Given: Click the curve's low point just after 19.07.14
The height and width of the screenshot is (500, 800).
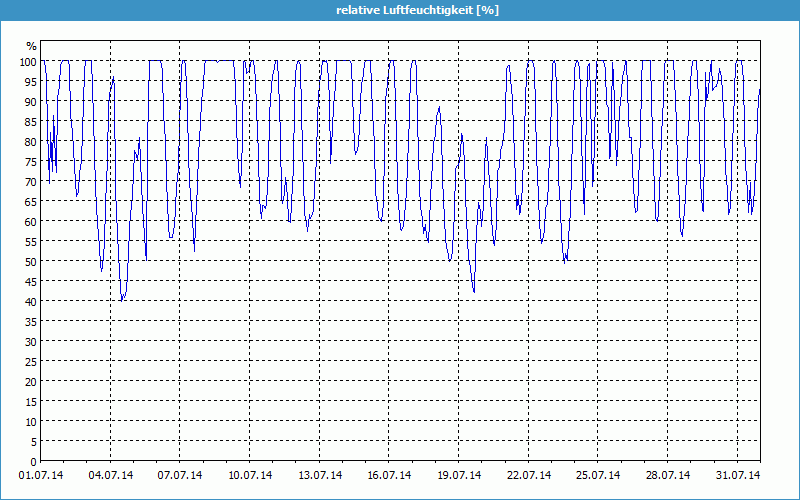Looking at the screenshot, I should (x=474, y=291).
